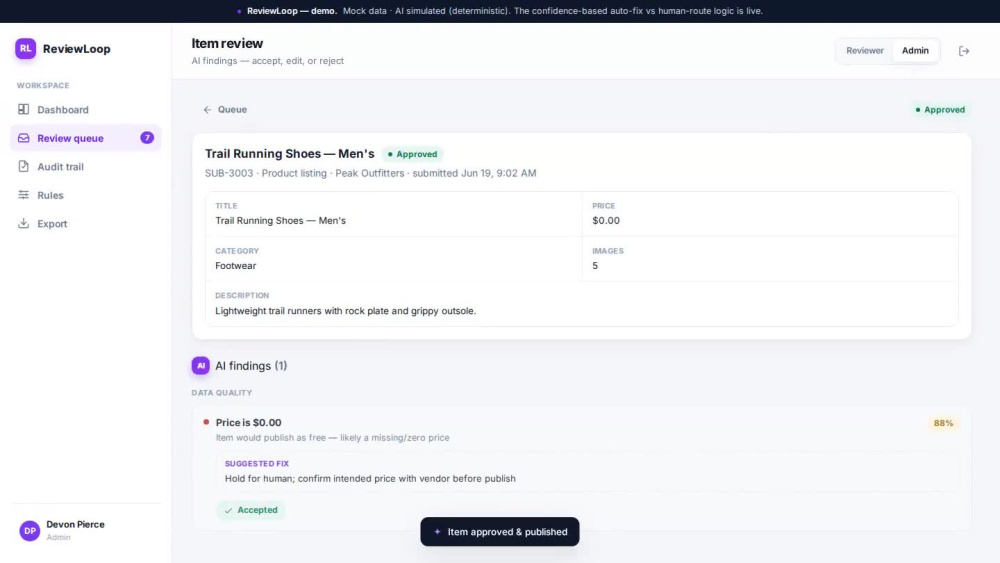Image resolution: width=1000 pixels, height=563 pixels.
Task: Select Review queue in the sidebar
Action: (x=85, y=138)
